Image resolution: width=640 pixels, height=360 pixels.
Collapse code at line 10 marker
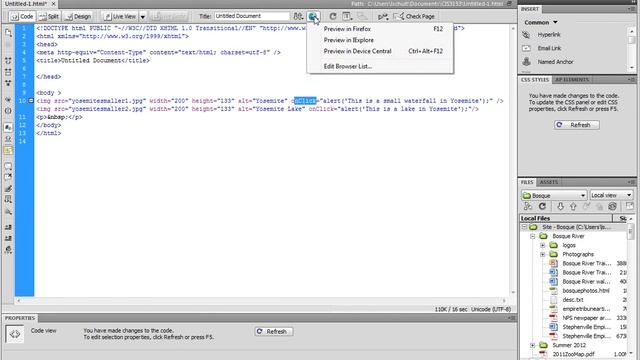[31, 100]
